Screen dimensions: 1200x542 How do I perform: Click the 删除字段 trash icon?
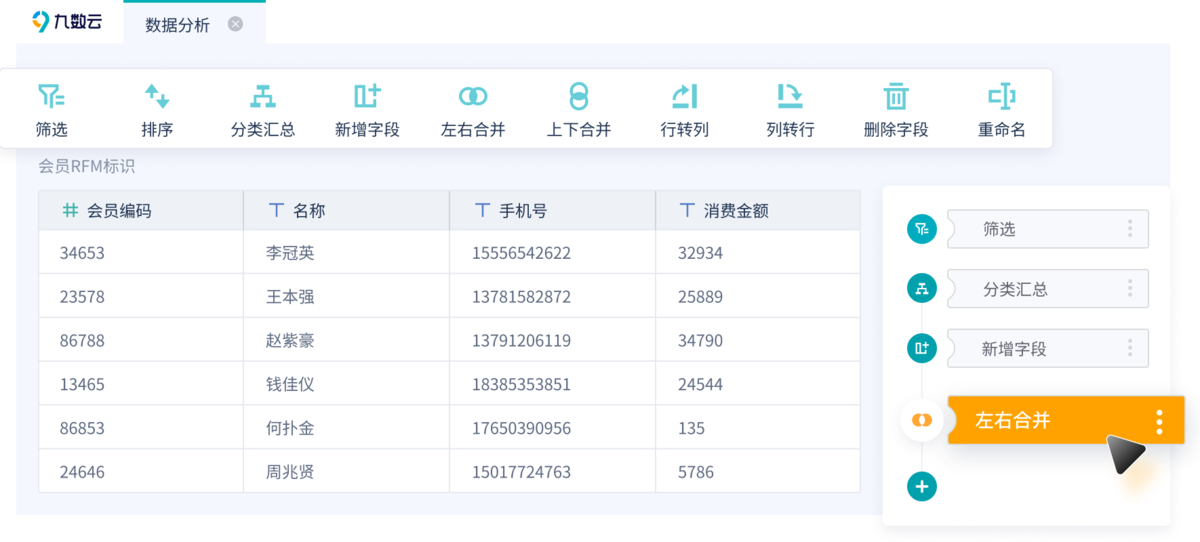coord(896,96)
